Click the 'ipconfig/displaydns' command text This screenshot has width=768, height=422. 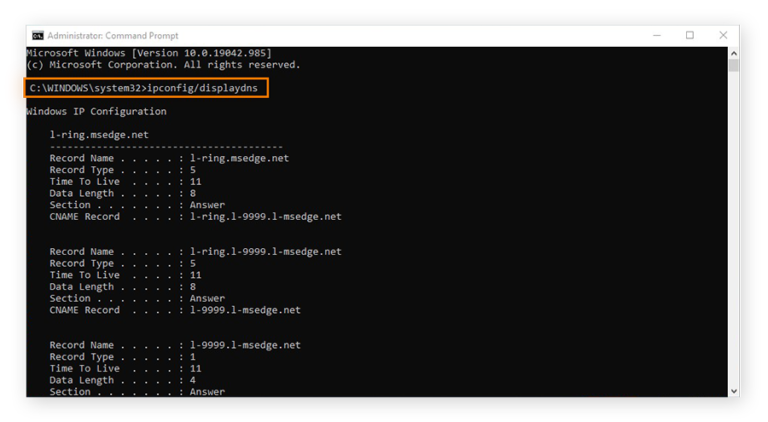coord(202,88)
